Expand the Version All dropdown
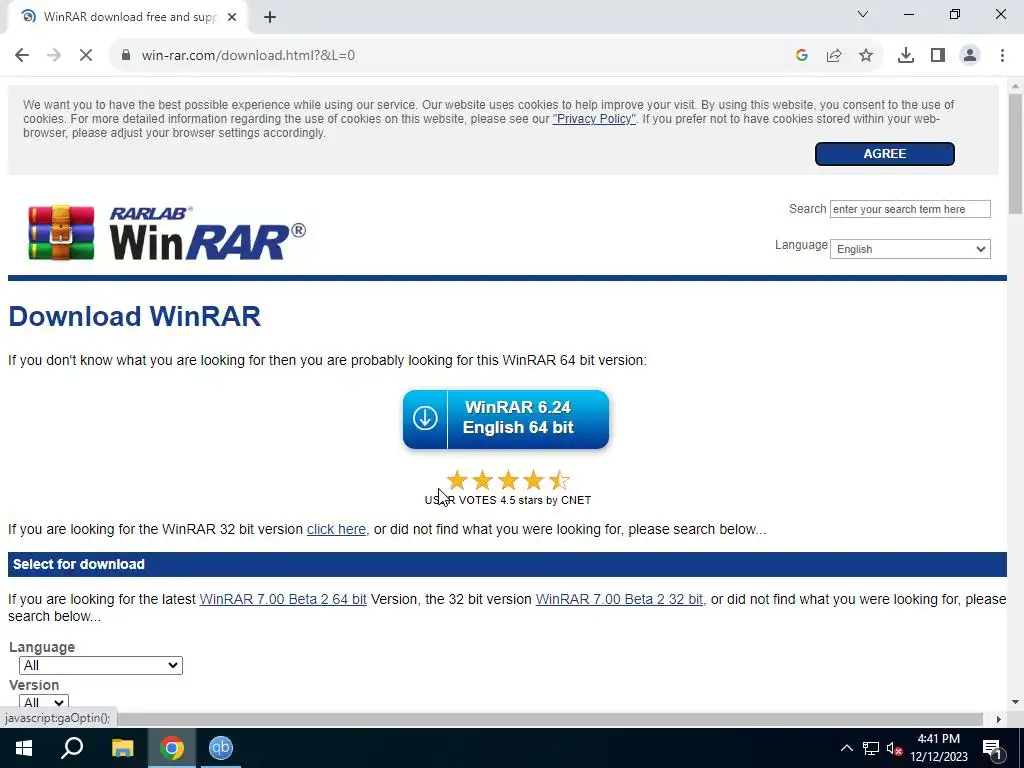Screen dimensions: 1024x768 [43, 703]
